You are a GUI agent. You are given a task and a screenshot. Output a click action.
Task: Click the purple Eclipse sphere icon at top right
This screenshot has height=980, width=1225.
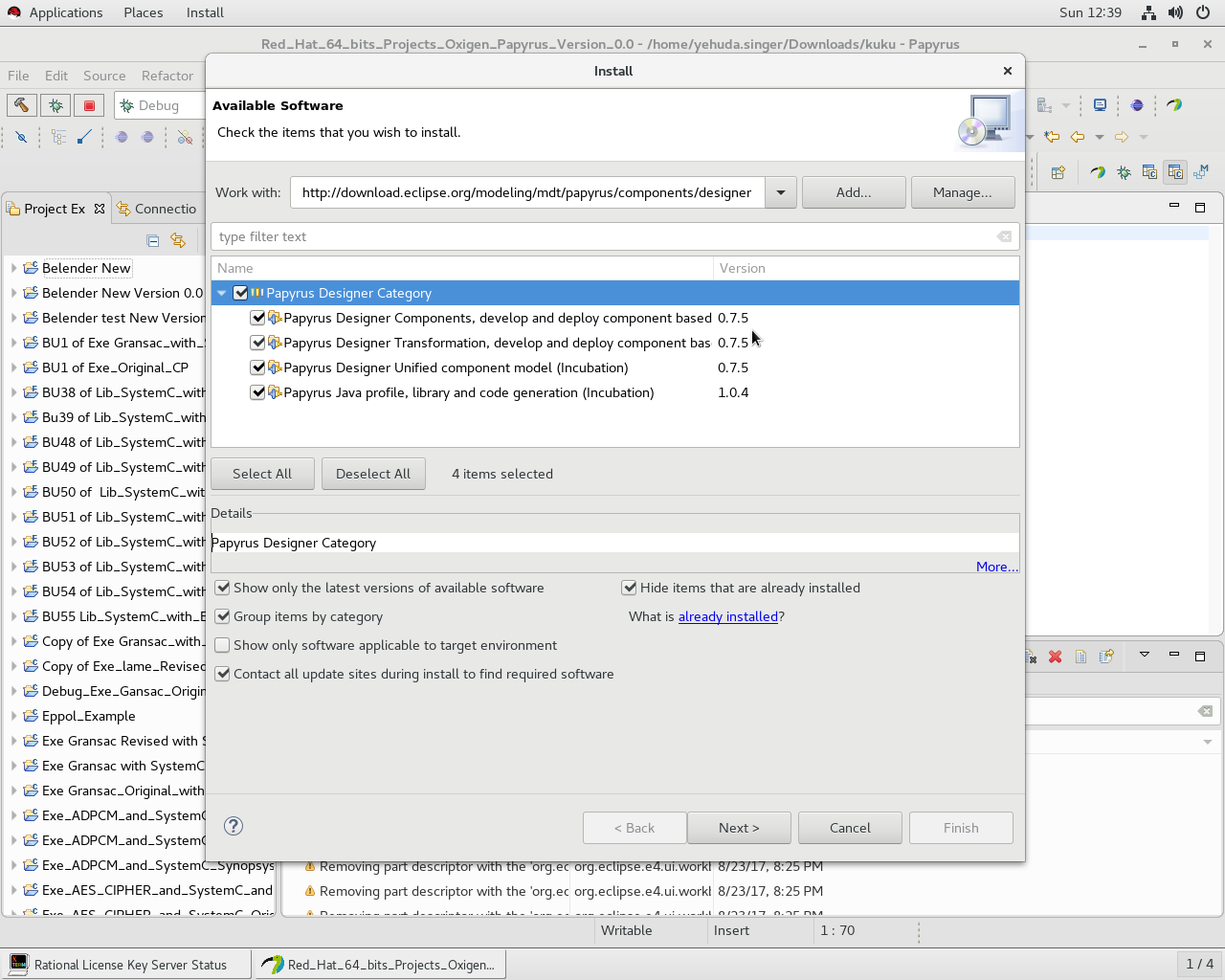coord(1137,105)
